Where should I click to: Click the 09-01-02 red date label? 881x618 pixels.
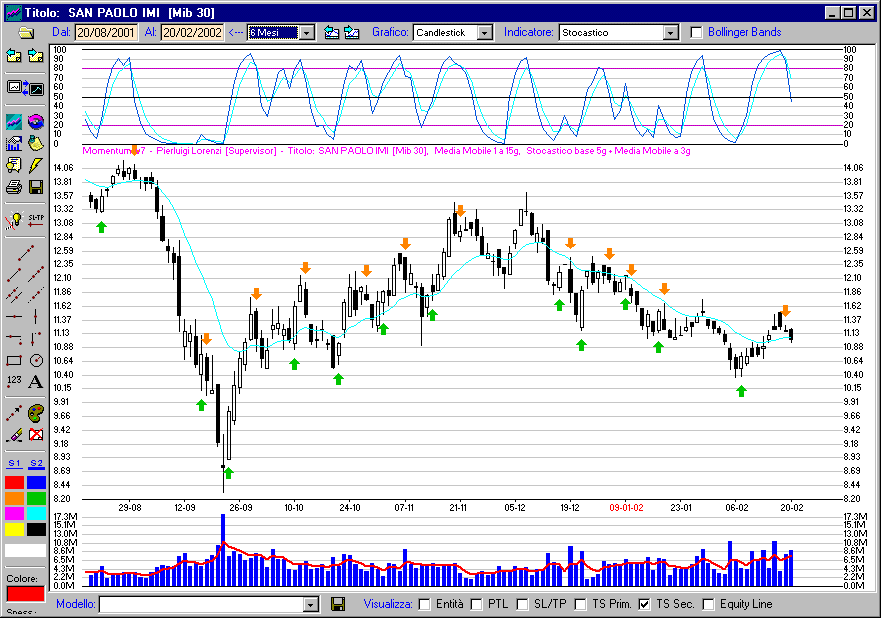[626, 507]
